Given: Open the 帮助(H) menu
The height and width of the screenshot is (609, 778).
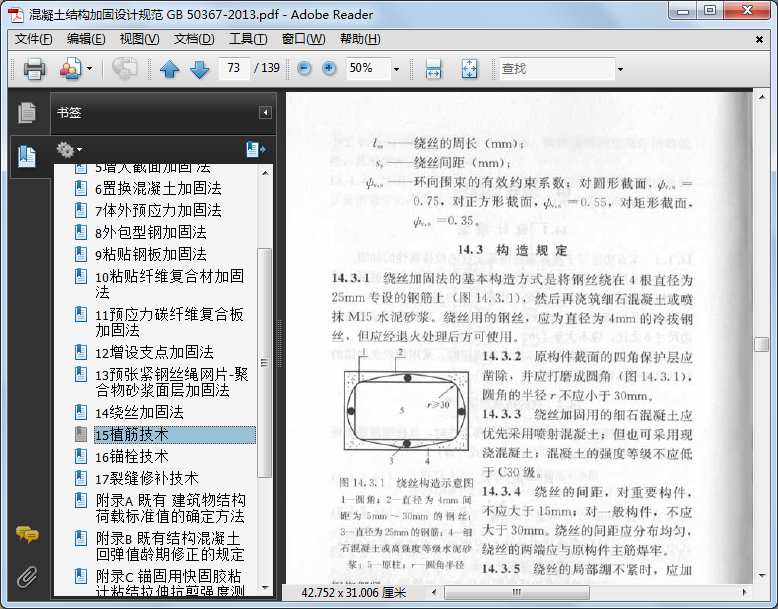Looking at the screenshot, I should click(360, 39).
